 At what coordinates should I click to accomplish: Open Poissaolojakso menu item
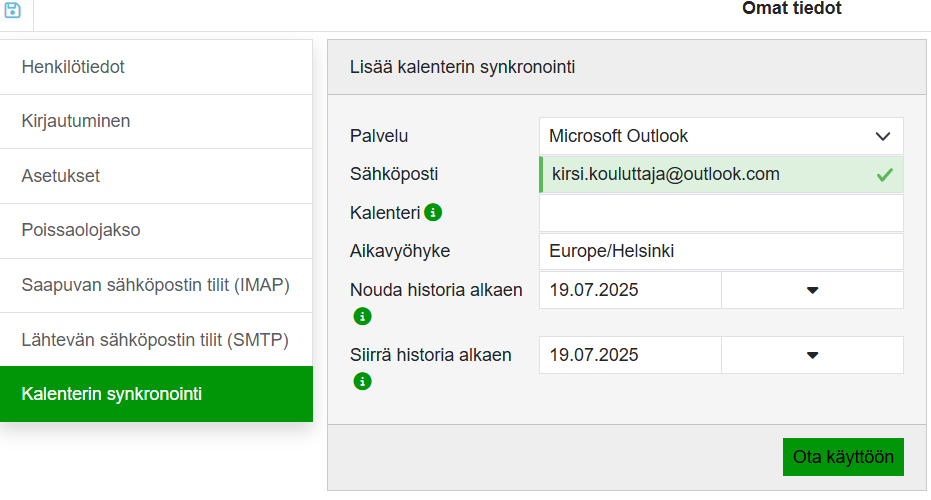156,230
